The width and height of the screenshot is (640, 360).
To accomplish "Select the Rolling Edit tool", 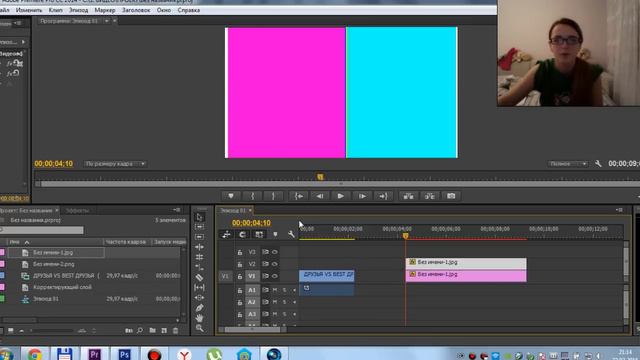I will click(x=199, y=247).
